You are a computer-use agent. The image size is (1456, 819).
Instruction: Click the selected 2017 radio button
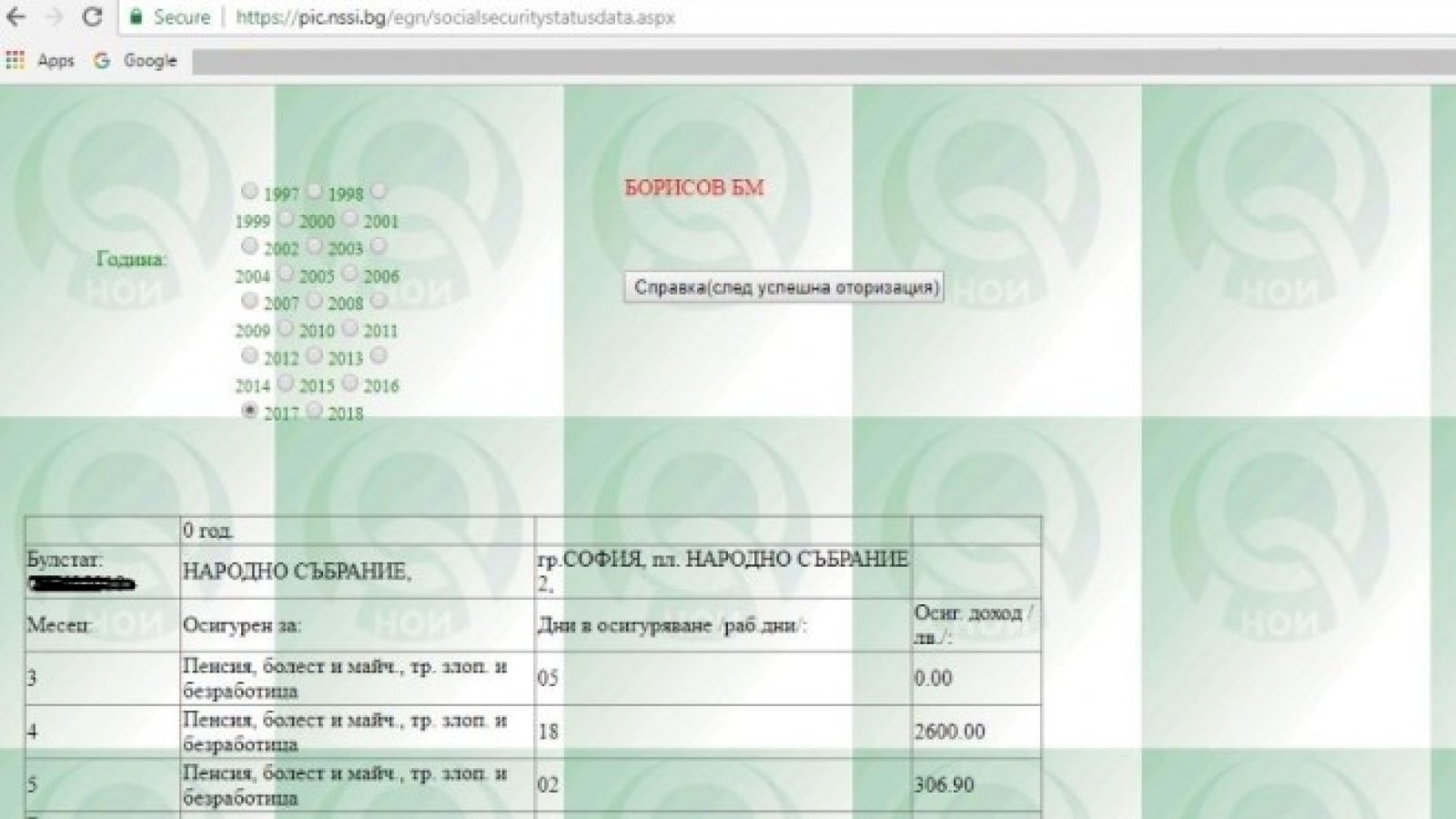click(249, 410)
